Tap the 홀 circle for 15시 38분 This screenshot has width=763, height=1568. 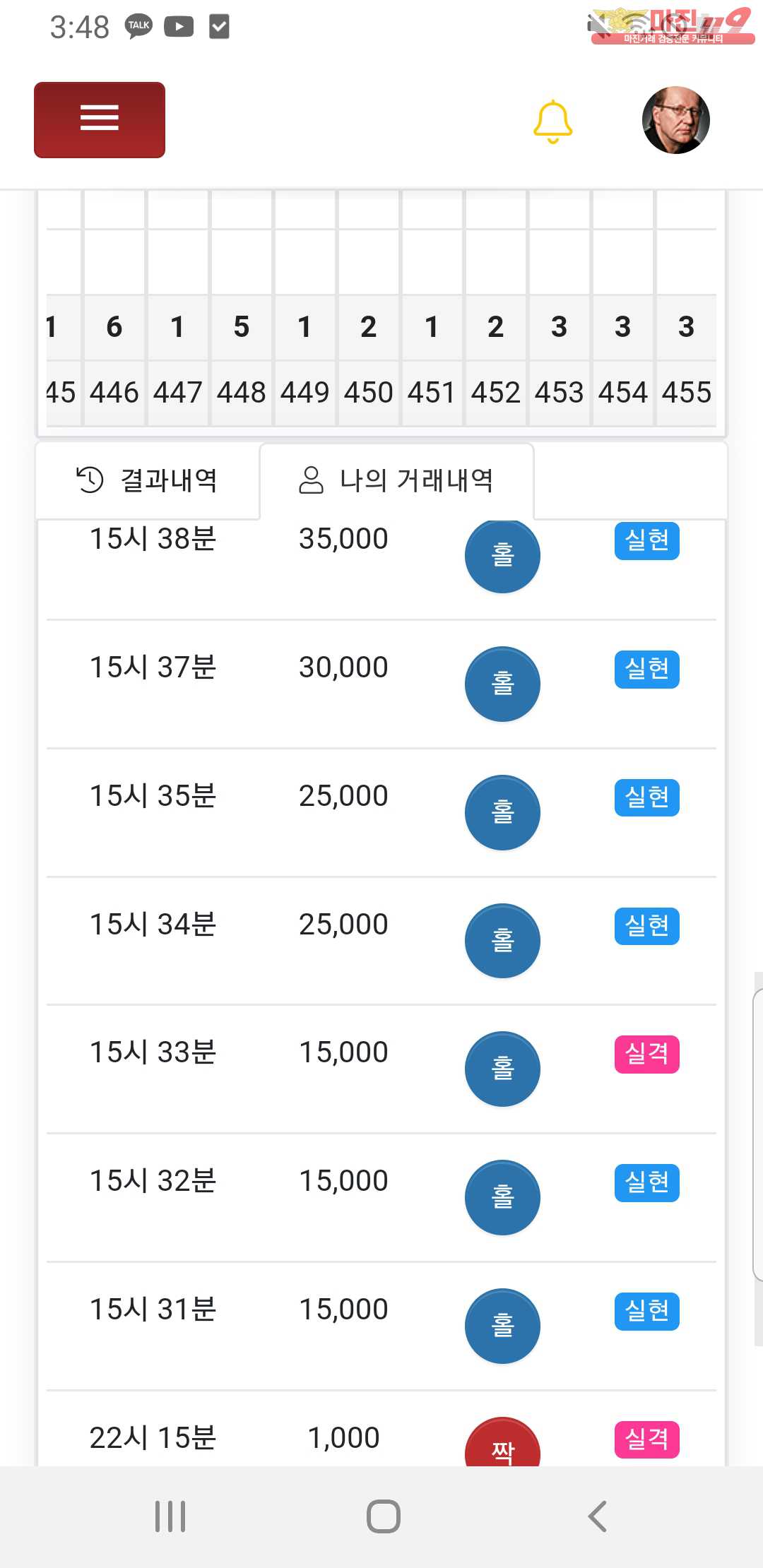click(x=502, y=555)
